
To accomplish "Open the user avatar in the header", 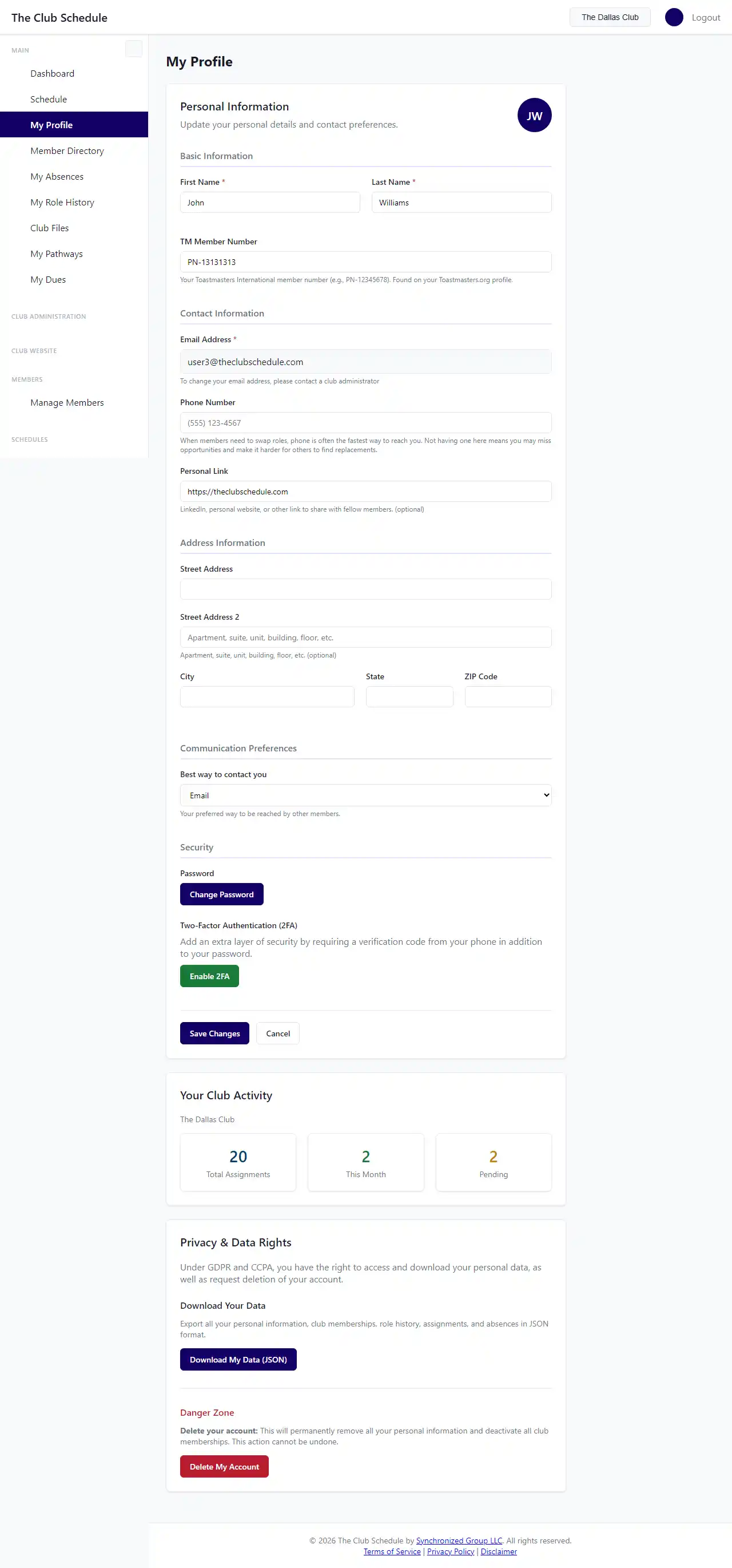I will coord(674,17).
